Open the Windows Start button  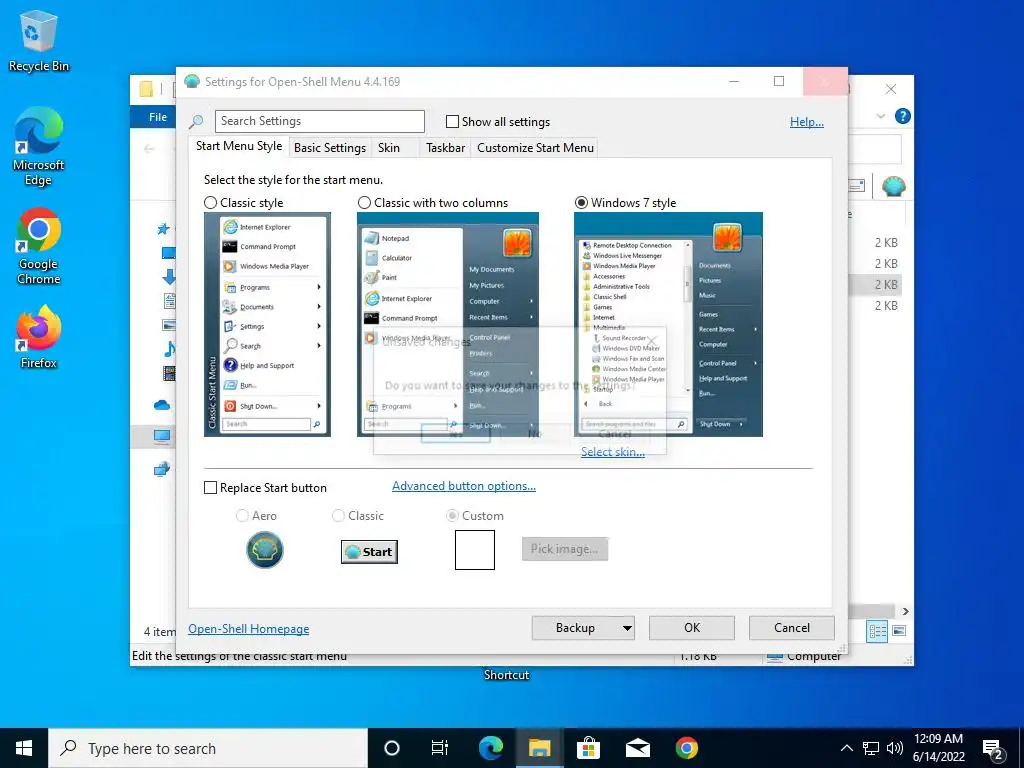tap(24, 748)
